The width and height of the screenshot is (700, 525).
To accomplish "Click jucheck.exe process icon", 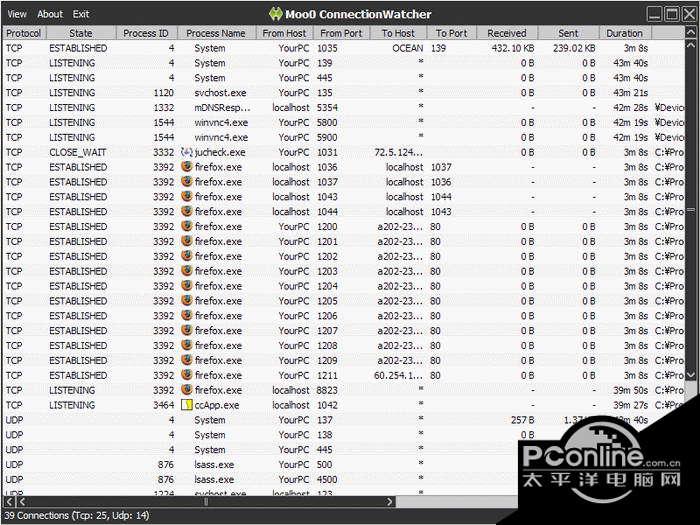I will point(186,152).
